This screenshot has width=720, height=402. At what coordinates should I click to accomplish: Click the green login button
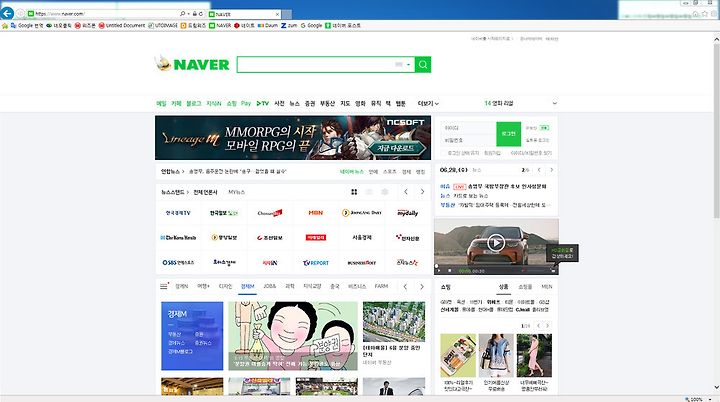(508, 134)
